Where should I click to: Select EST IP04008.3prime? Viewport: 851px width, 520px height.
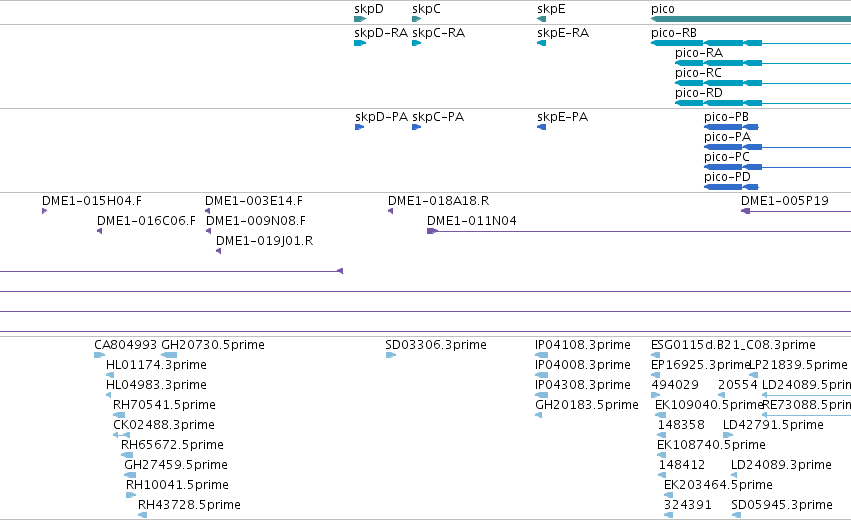pyautogui.click(x=583, y=365)
